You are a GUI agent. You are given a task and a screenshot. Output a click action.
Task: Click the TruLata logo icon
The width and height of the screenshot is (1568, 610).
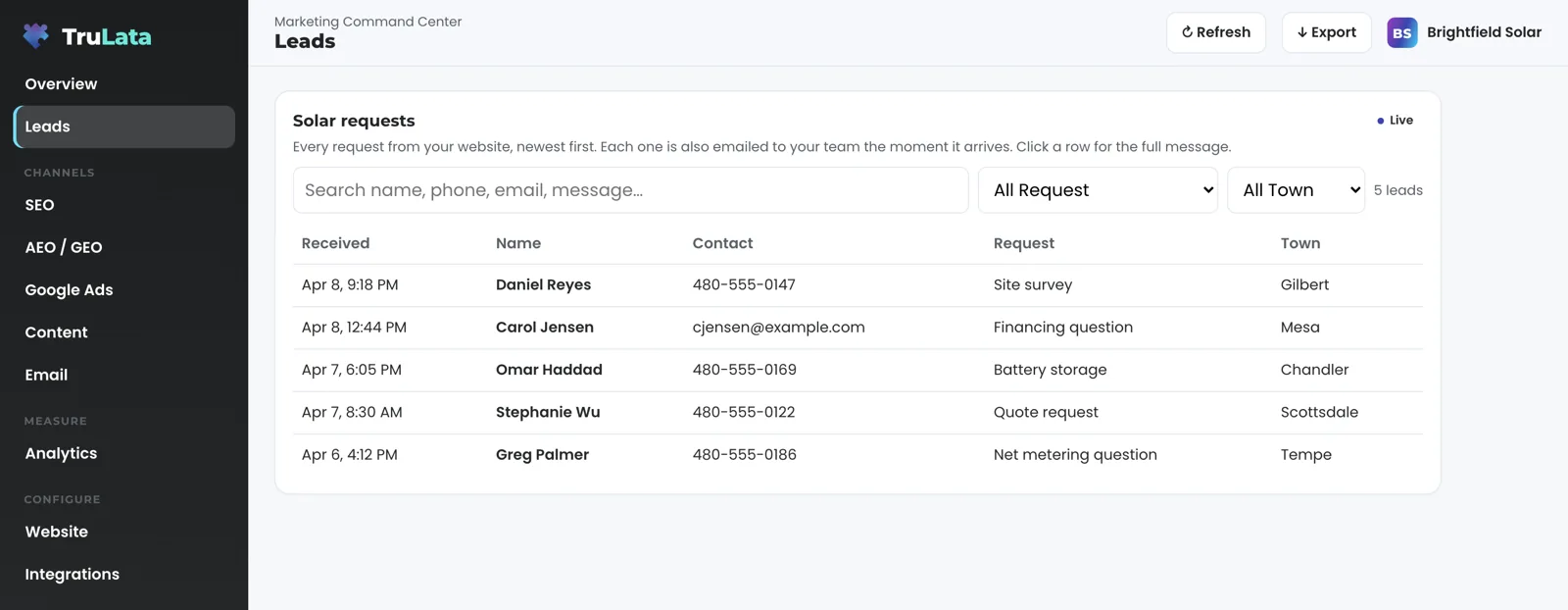pyautogui.click(x=36, y=36)
